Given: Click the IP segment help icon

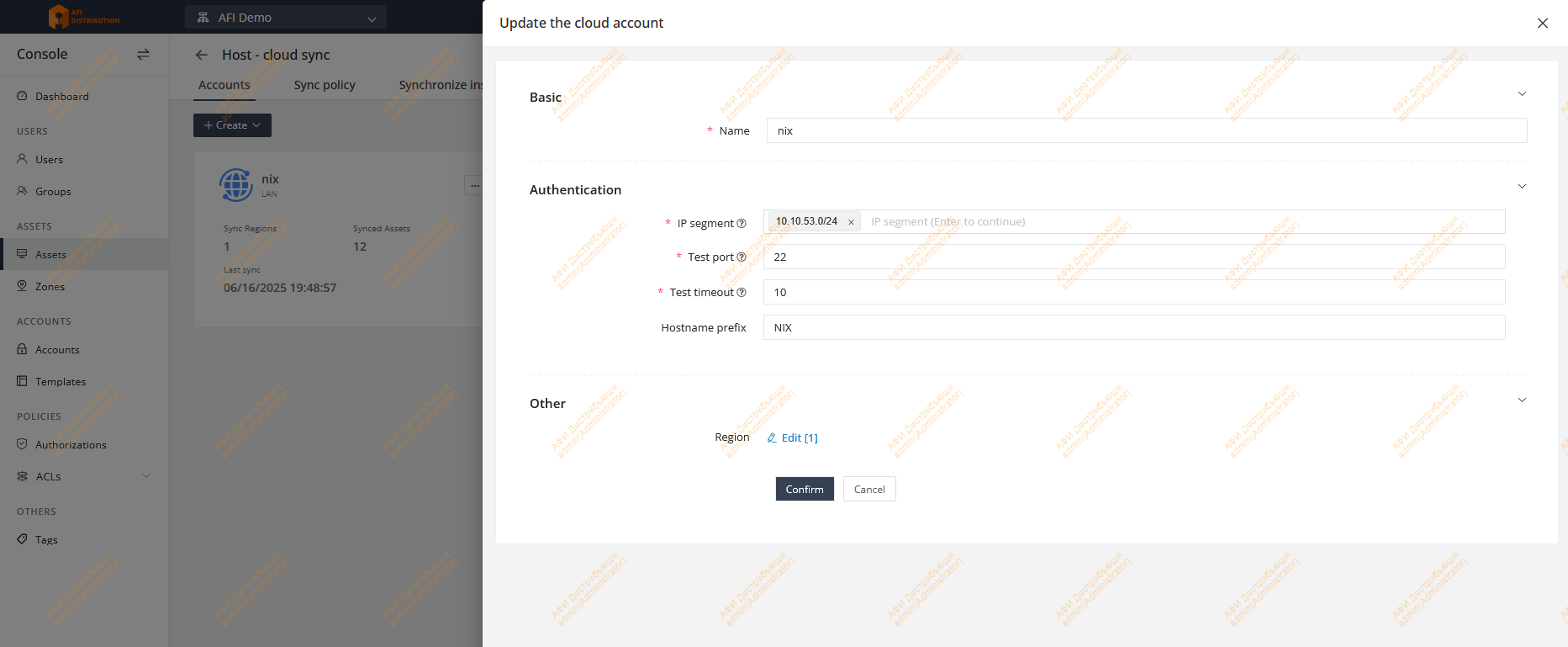Looking at the screenshot, I should (x=742, y=224).
